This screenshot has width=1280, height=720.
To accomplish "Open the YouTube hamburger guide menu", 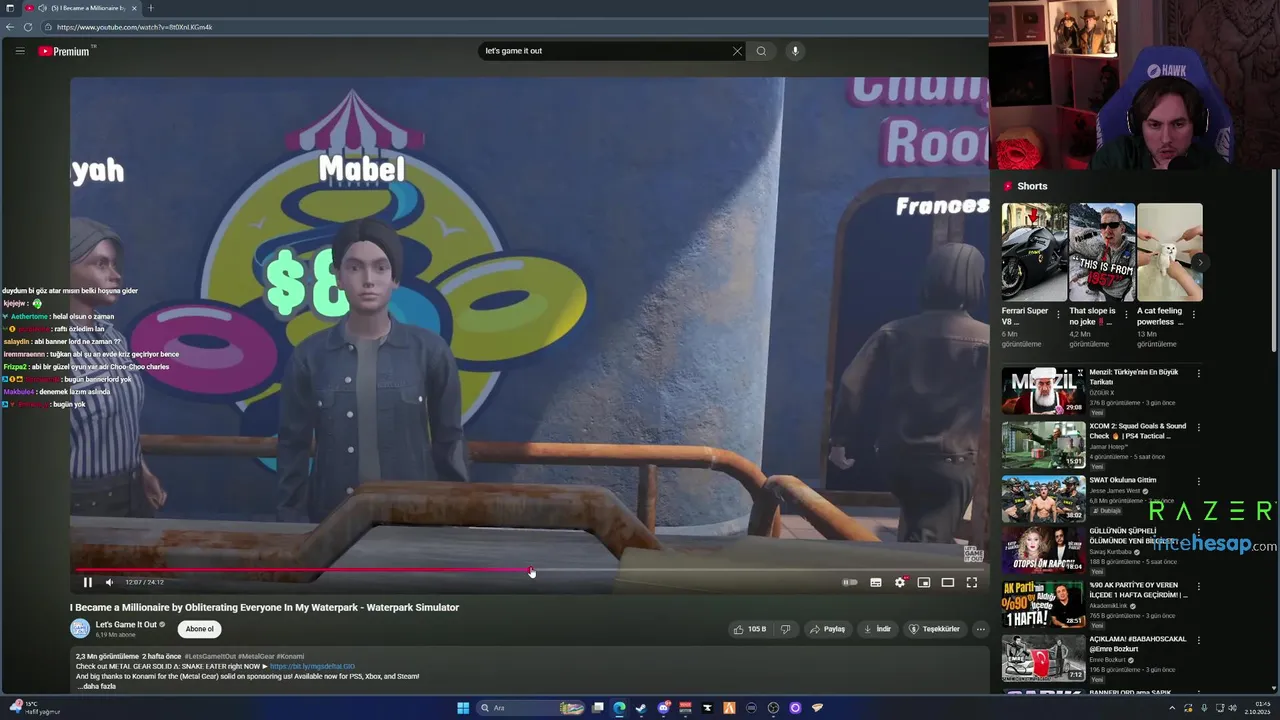I will coord(20,51).
